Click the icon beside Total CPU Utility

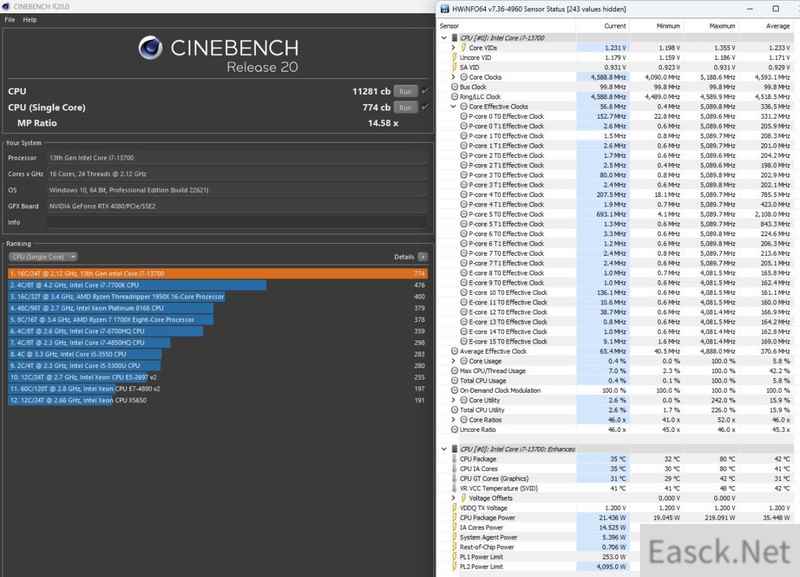click(x=454, y=410)
